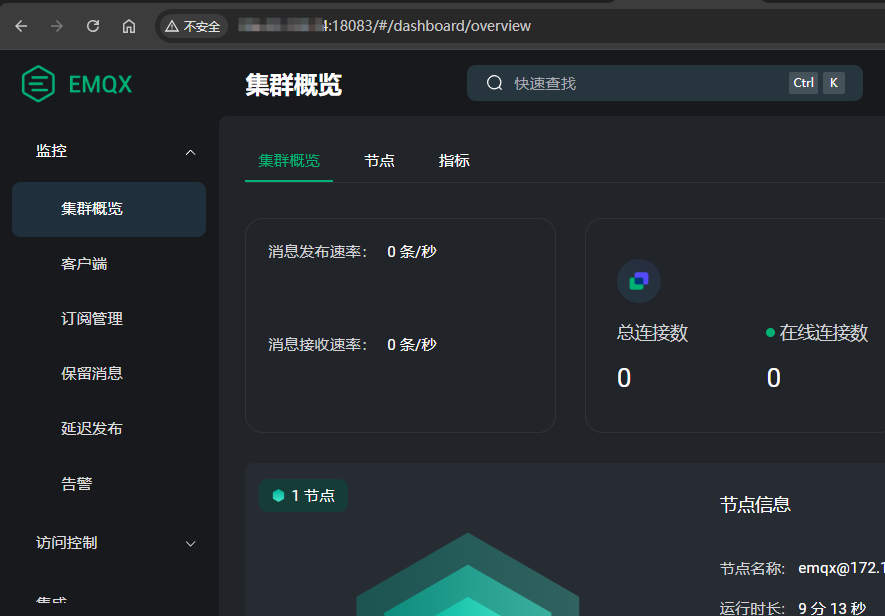
Task: Select the 集群概览 tab
Action: pos(289,160)
